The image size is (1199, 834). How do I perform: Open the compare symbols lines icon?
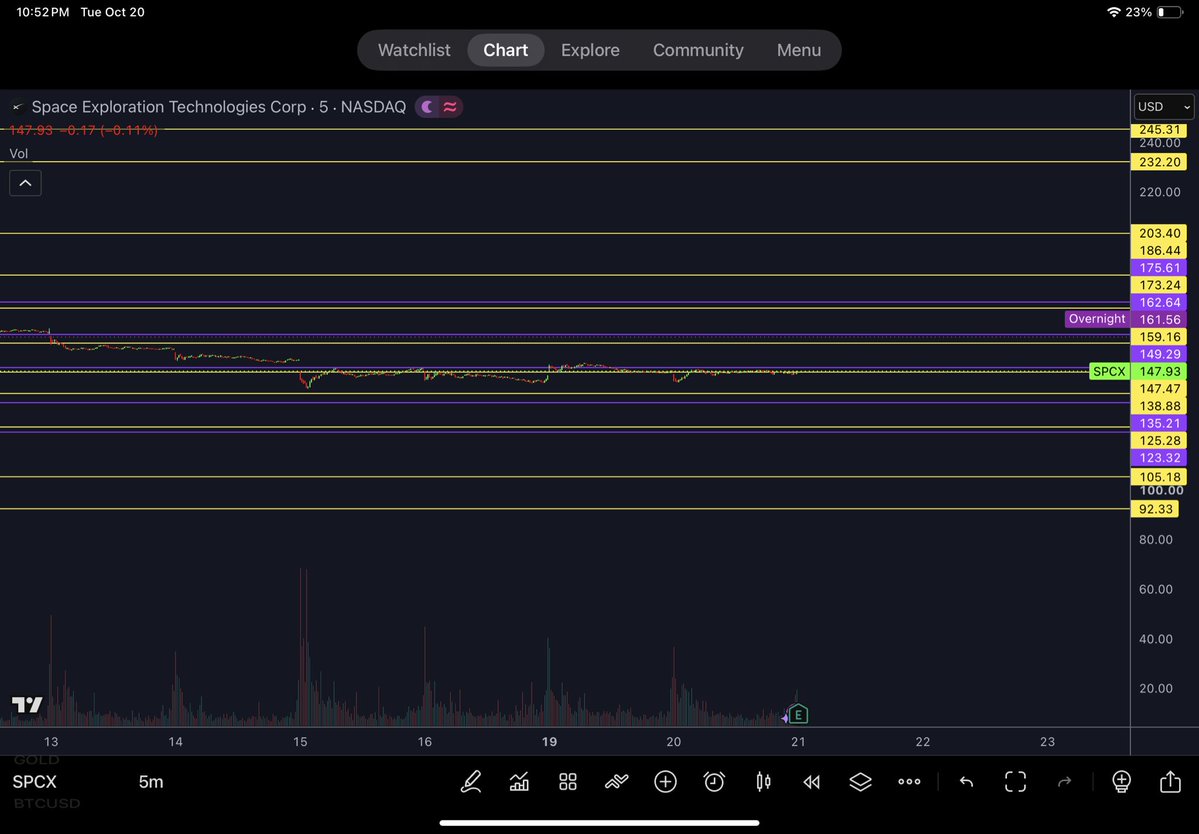tap(616, 782)
